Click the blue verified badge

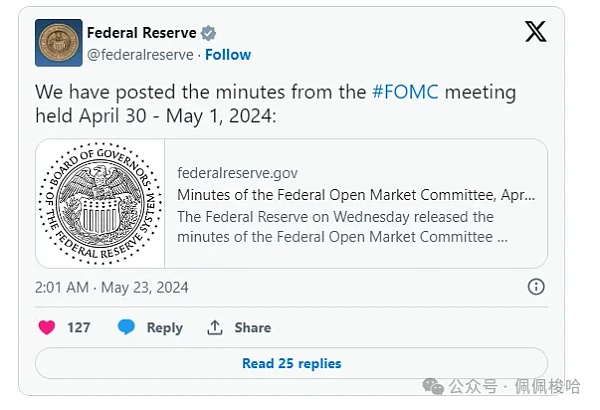208,33
